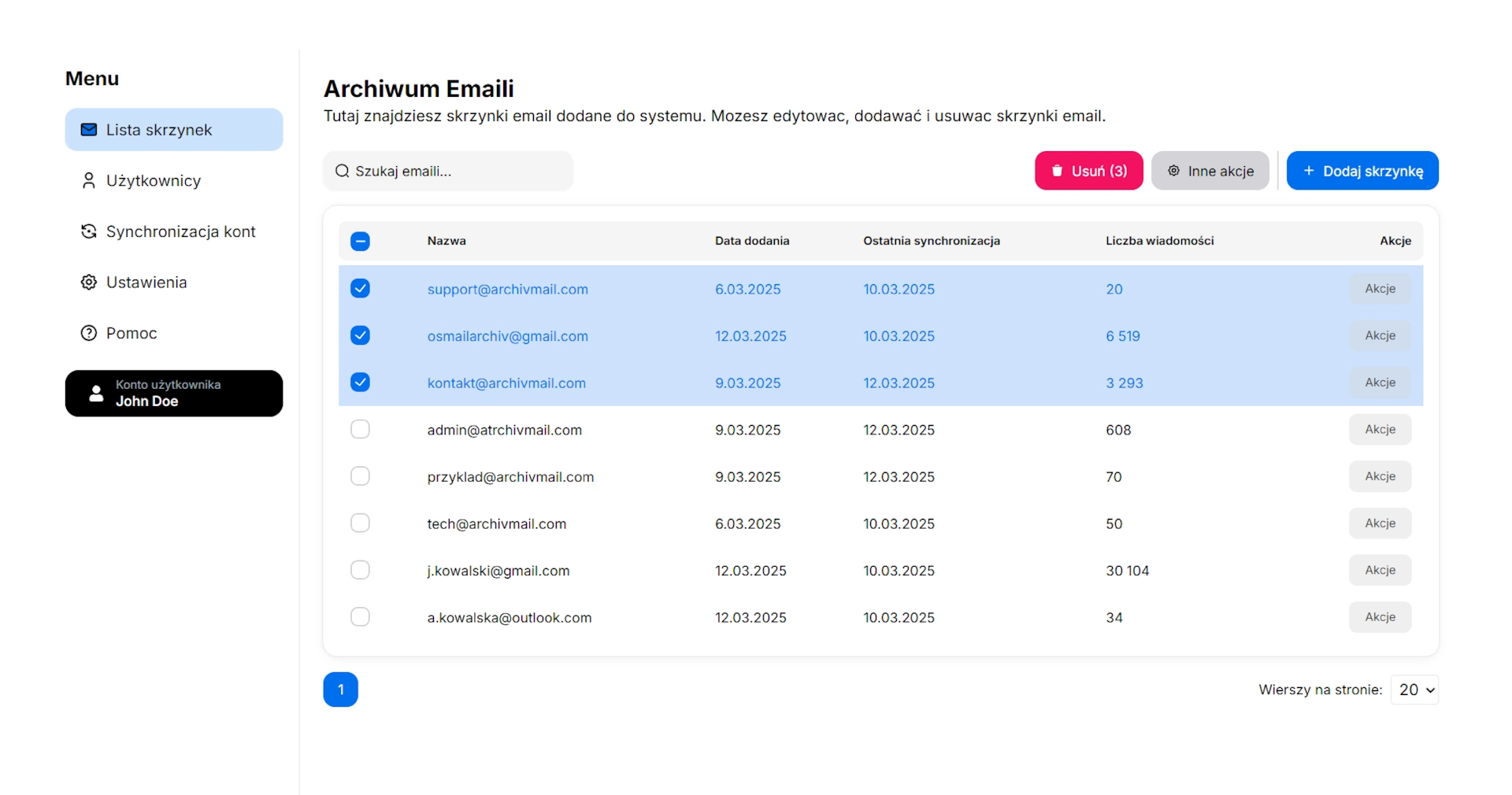Check the przyklad@archivmail.com row checkbox
This screenshot has width=1512, height=795.
coord(360,476)
